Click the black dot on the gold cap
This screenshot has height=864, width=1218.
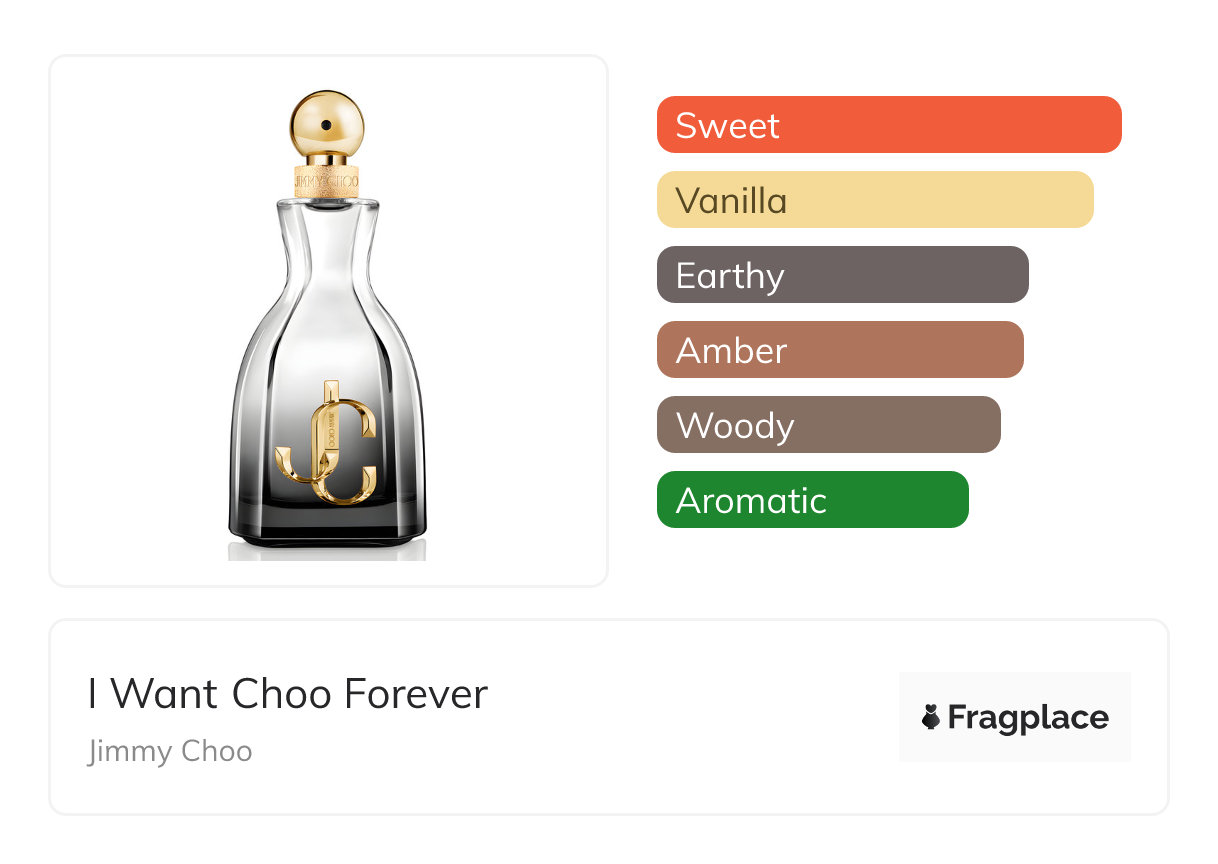(x=326, y=122)
